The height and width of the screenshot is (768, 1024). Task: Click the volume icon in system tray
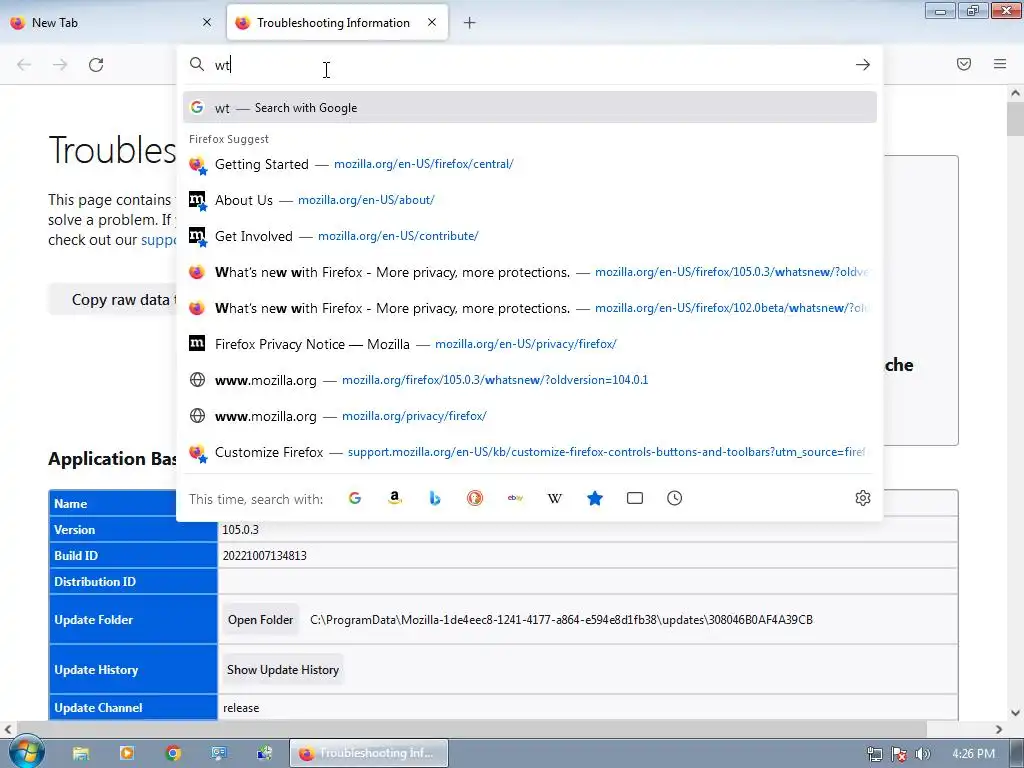[x=923, y=754]
